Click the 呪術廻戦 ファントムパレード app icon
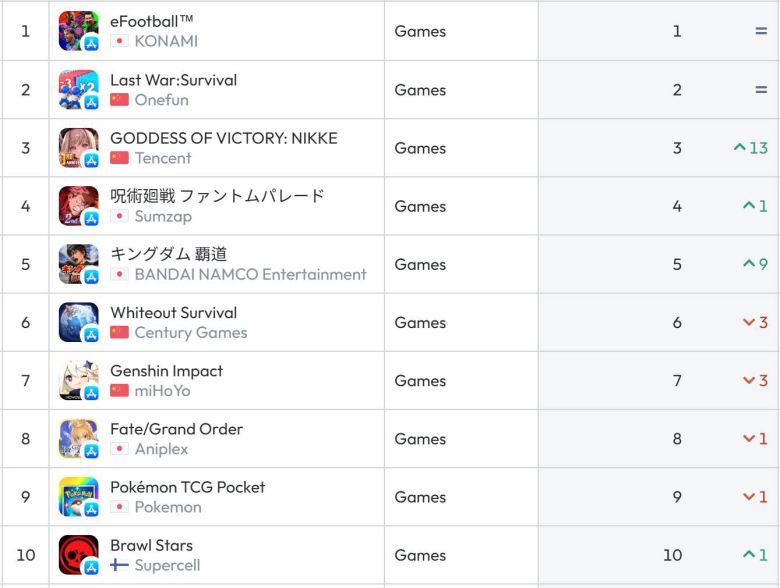This screenshot has height=588, width=780. tap(78, 206)
